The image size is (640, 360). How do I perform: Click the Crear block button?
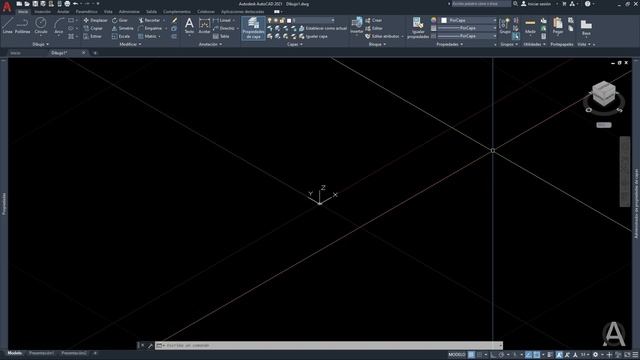click(x=374, y=20)
